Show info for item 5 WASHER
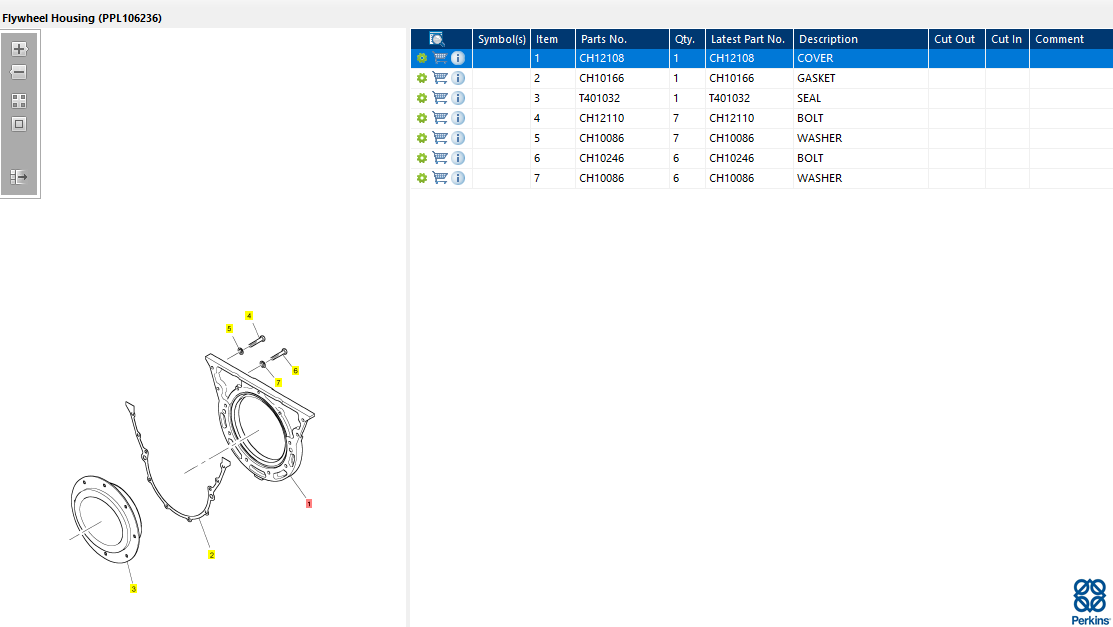The height and width of the screenshot is (627, 1113). (458, 138)
